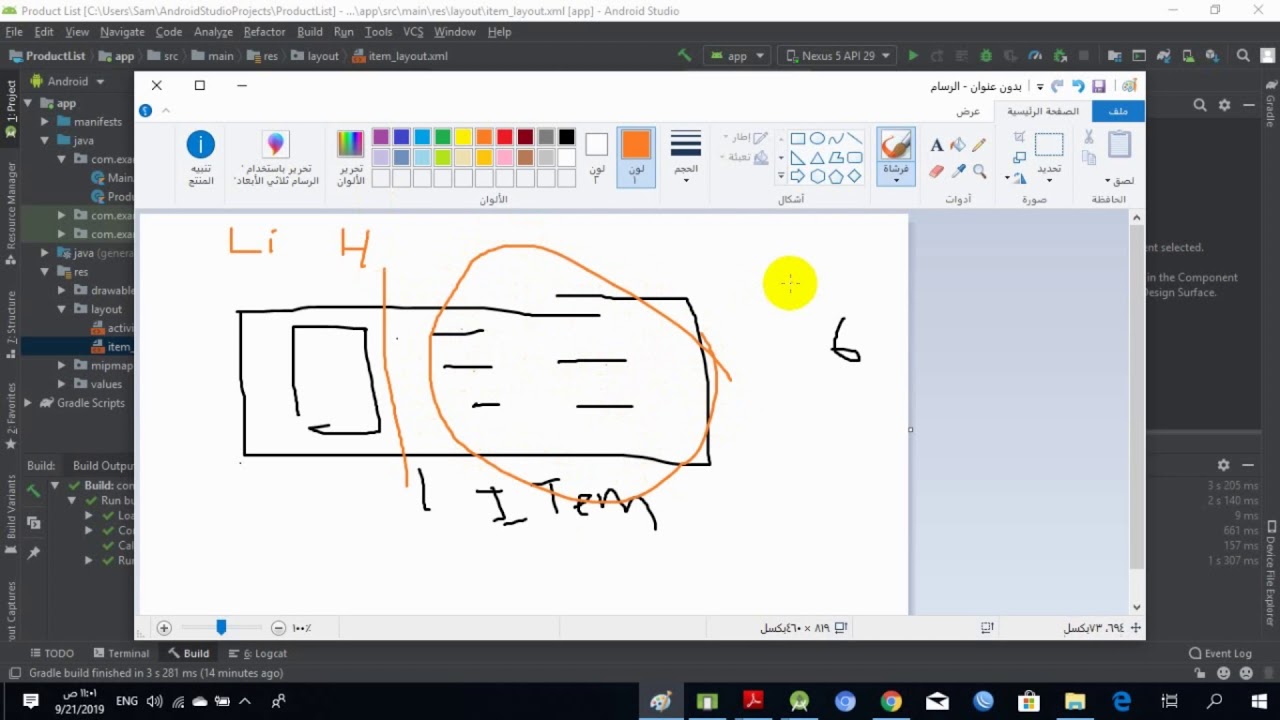Toggle Resource Manager side tab

[11, 206]
